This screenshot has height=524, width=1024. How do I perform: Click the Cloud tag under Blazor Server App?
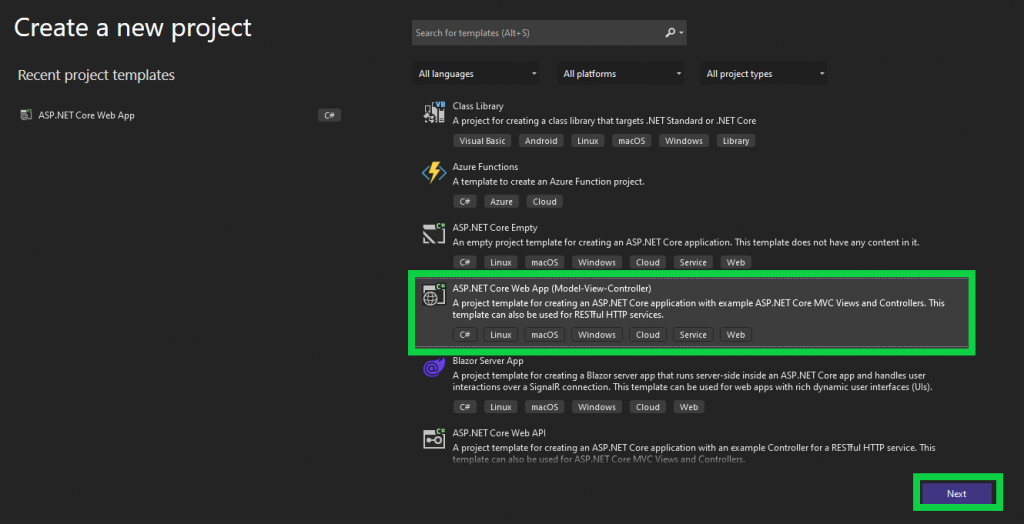[648, 407]
